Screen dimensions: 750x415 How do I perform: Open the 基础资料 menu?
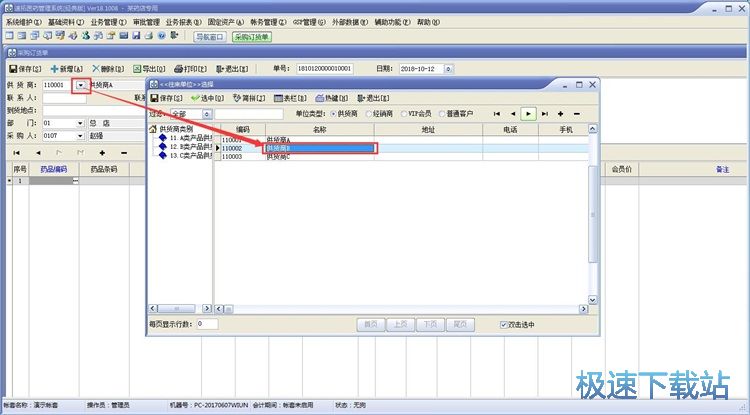(x=66, y=22)
